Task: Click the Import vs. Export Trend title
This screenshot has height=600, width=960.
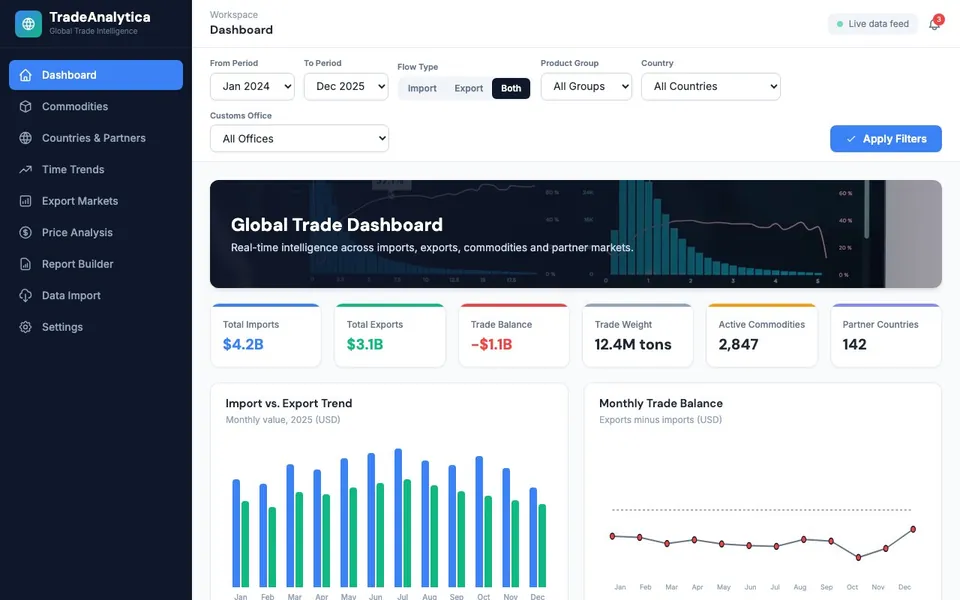Action: point(289,403)
